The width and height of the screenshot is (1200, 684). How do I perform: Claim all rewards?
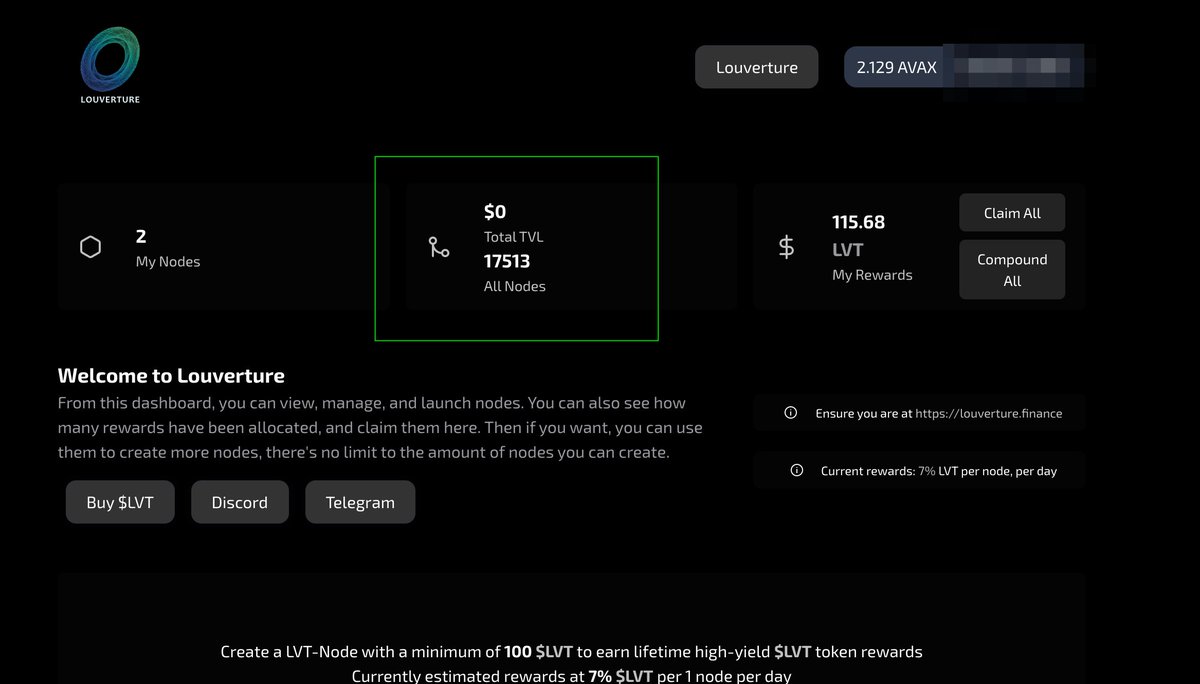[x=1012, y=213]
